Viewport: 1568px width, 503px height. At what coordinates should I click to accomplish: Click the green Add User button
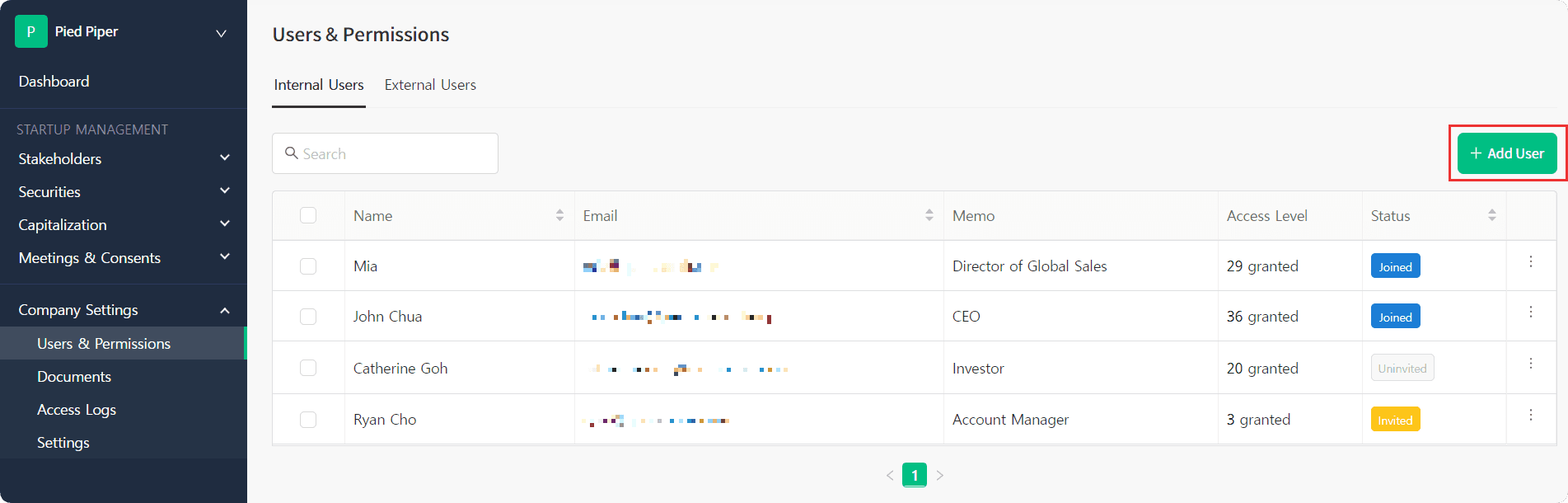pos(1507,153)
